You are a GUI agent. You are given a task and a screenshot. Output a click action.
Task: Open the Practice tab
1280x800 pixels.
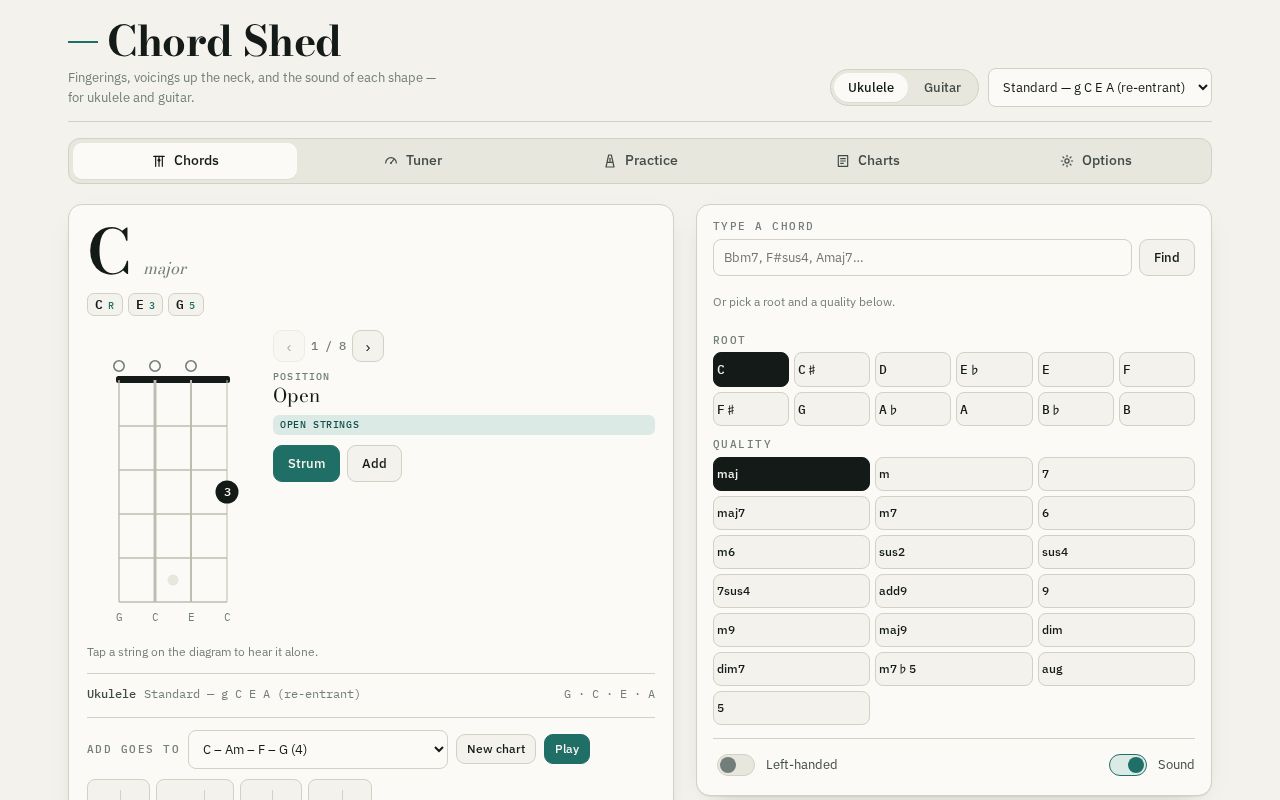(x=640, y=161)
